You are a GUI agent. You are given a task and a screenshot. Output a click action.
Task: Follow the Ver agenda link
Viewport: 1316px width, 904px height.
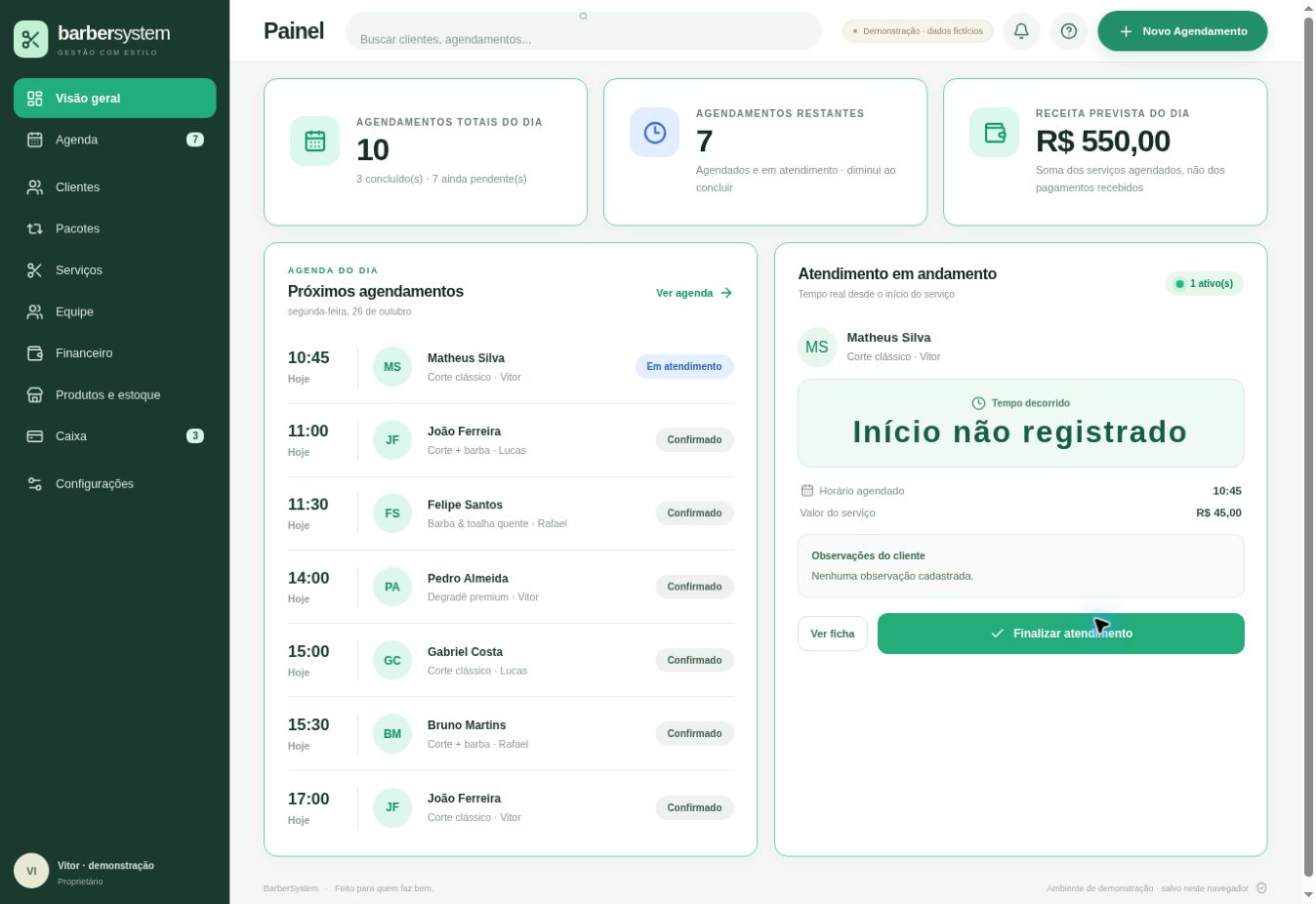694,293
